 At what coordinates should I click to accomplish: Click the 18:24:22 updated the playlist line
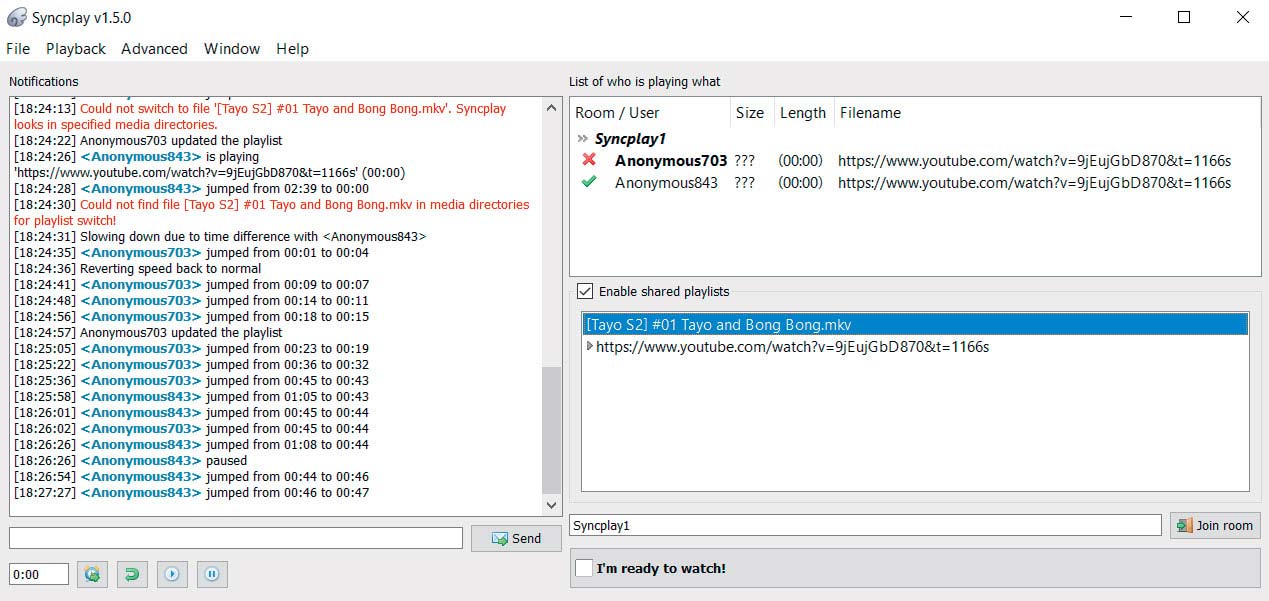[x=148, y=140]
